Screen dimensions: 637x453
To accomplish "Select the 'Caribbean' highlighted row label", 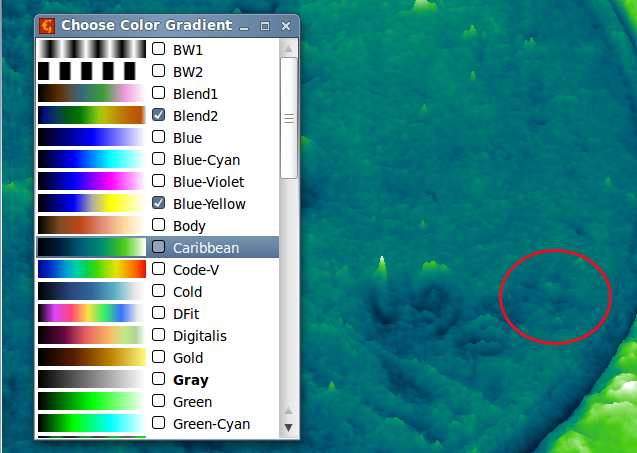I will pyautogui.click(x=206, y=248).
